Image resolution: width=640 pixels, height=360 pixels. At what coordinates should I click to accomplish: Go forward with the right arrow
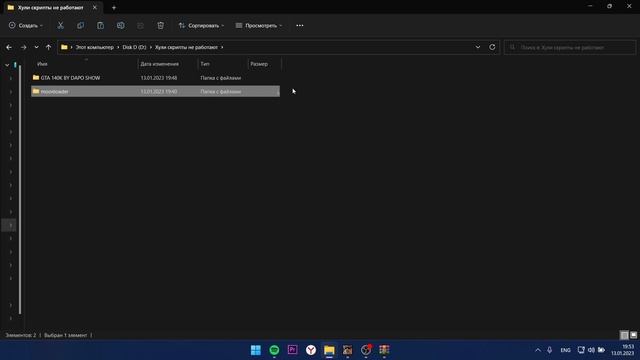[23, 47]
